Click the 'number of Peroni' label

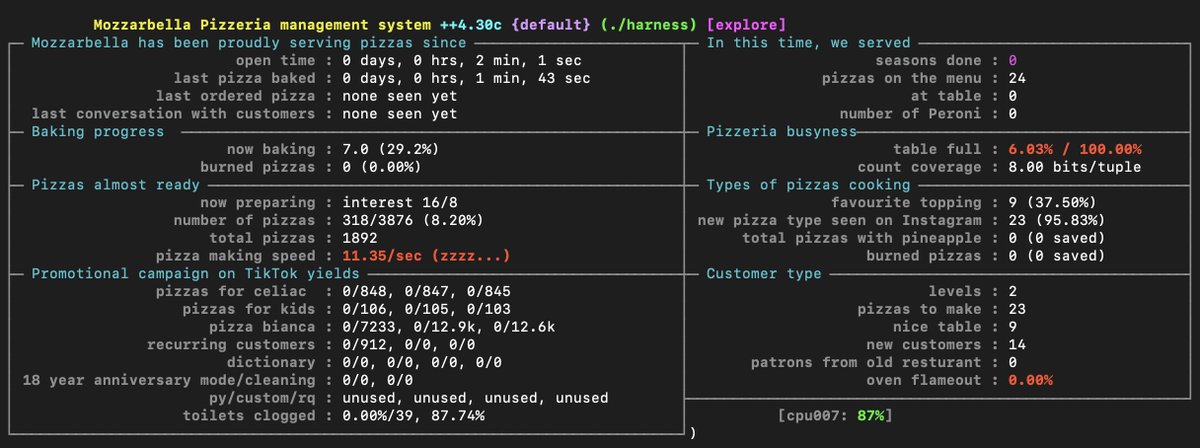tap(910, 114)
